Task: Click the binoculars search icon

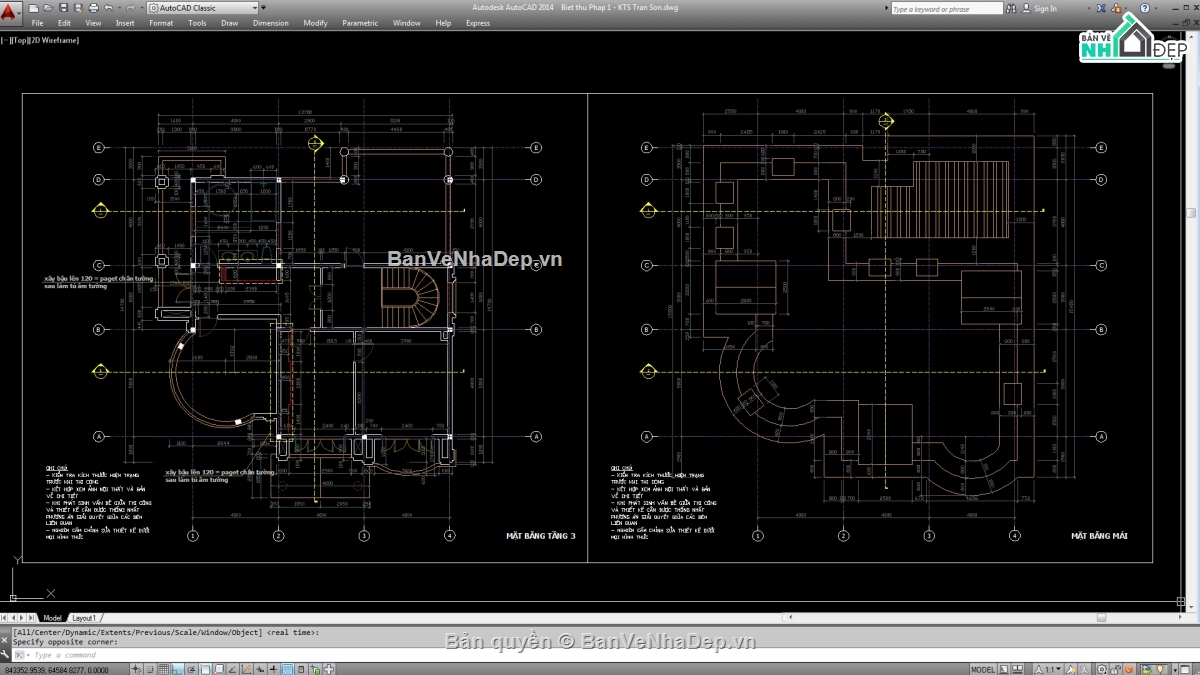Action: pos(1012,8)
